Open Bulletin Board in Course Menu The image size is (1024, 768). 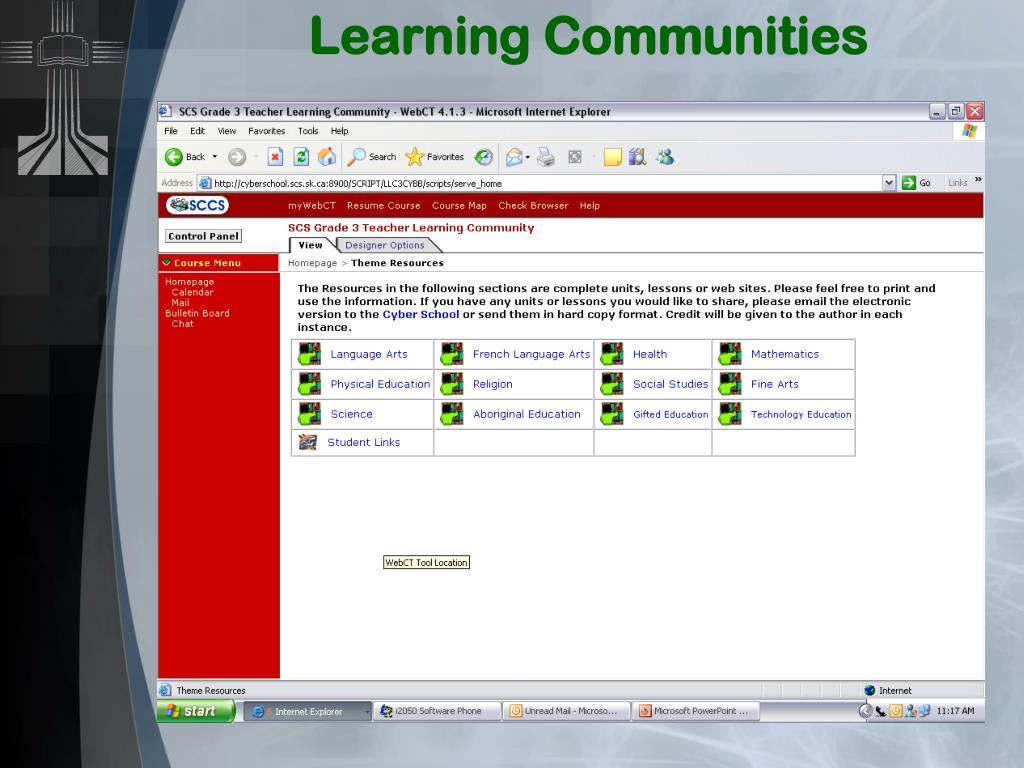pyautogui.click(x=197, y=313)
